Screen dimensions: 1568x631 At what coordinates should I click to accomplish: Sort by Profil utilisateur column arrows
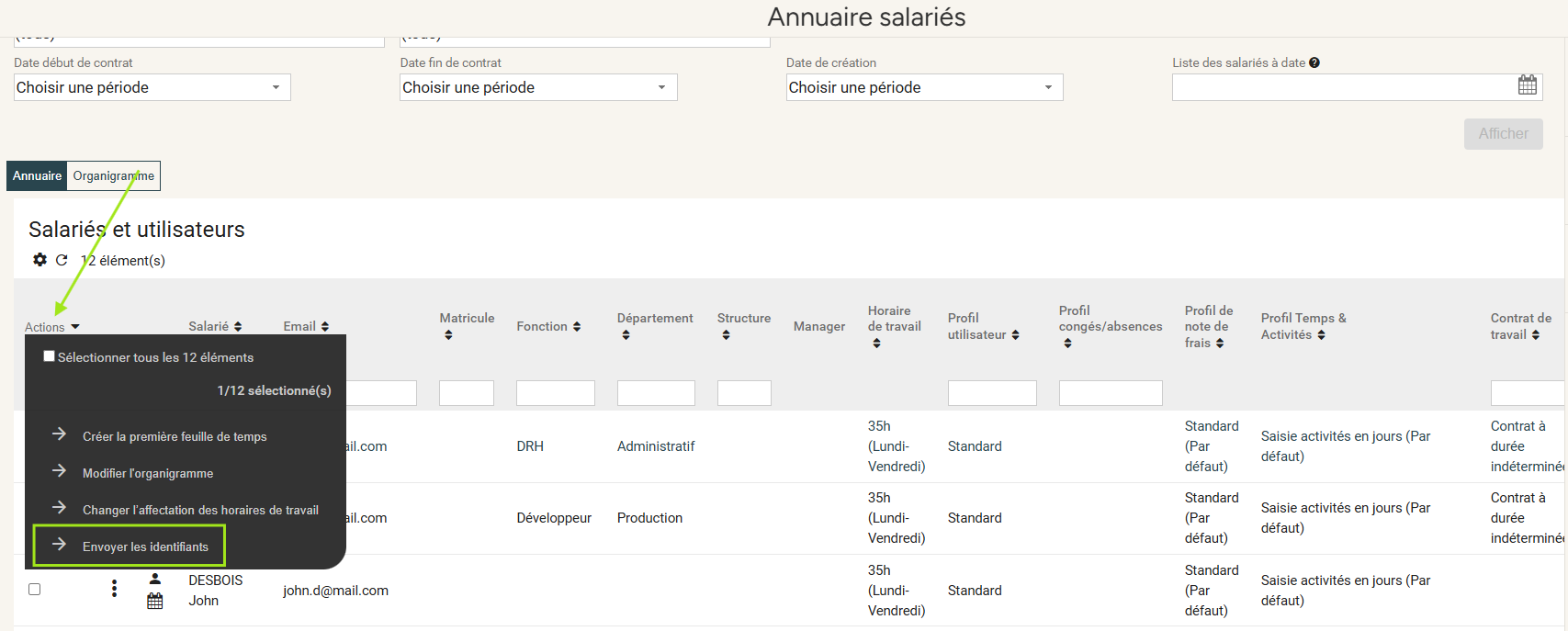pyautogui.click(x=1015, y=335)
